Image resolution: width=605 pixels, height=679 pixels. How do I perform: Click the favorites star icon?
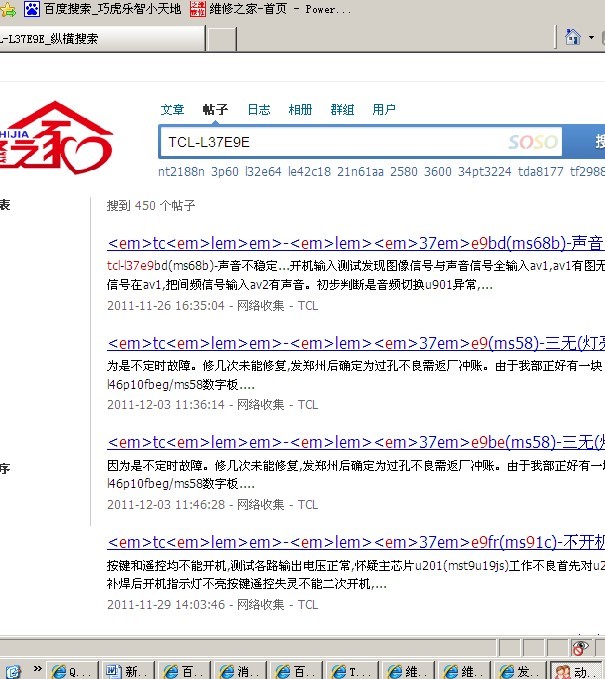8,9
